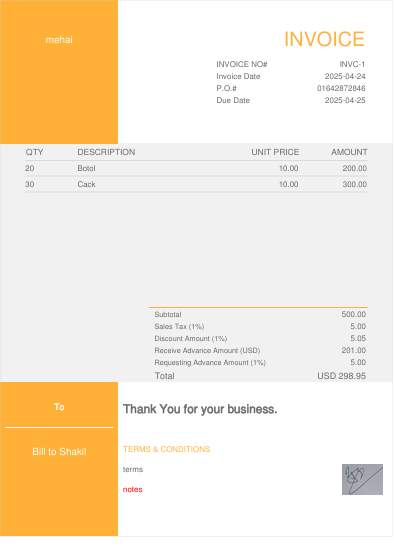This screenshot has height=553, width=394.
Task: Click the Cack item description
Action: pyautogui.click(x=86, y=184)
